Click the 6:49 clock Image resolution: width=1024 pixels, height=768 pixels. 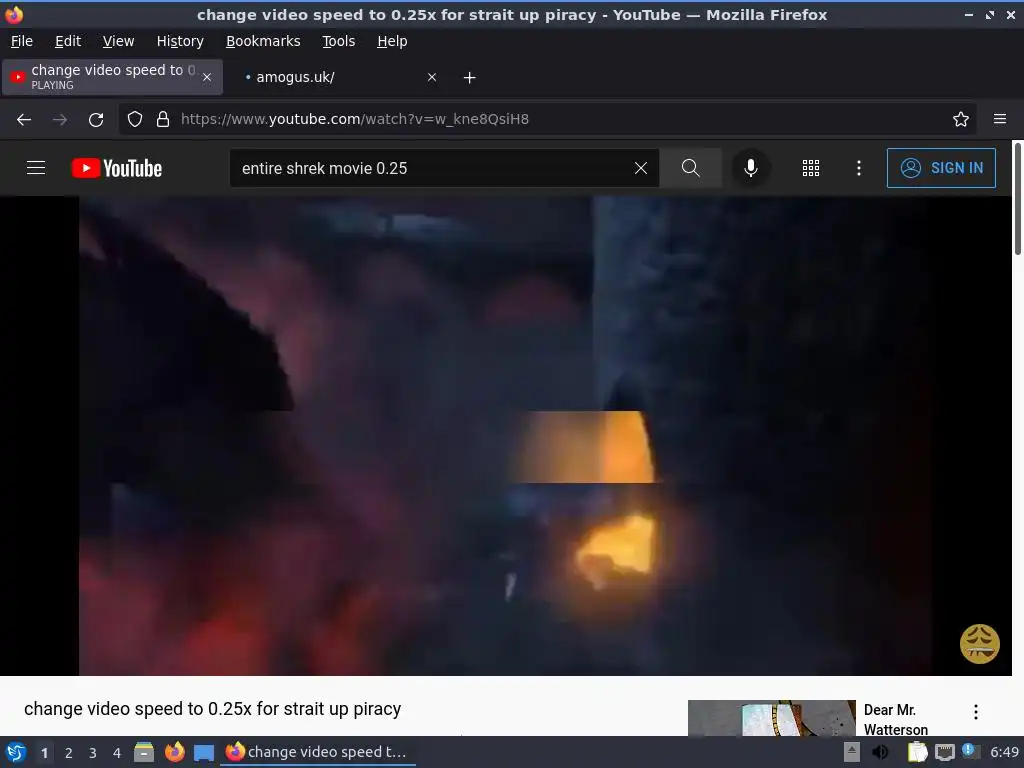tap(1004, 752)
